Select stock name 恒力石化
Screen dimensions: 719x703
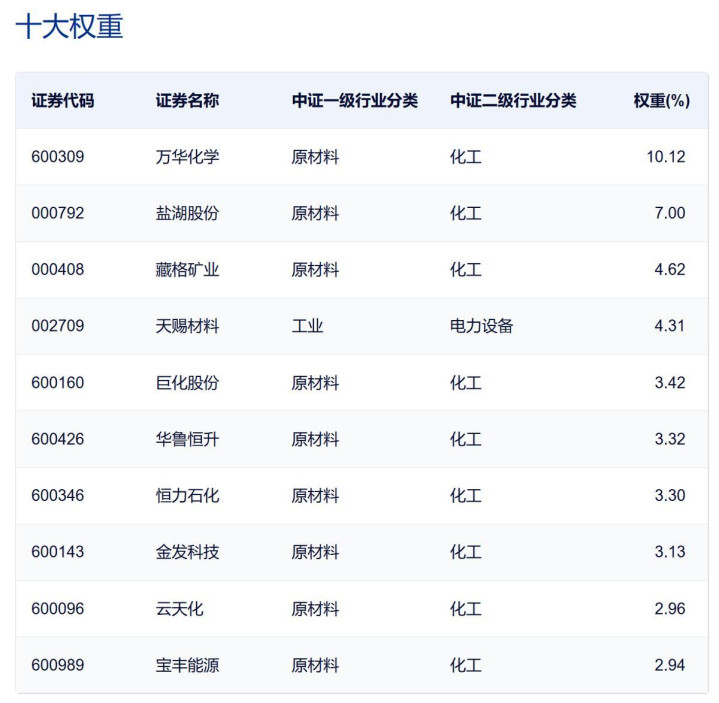187,496
